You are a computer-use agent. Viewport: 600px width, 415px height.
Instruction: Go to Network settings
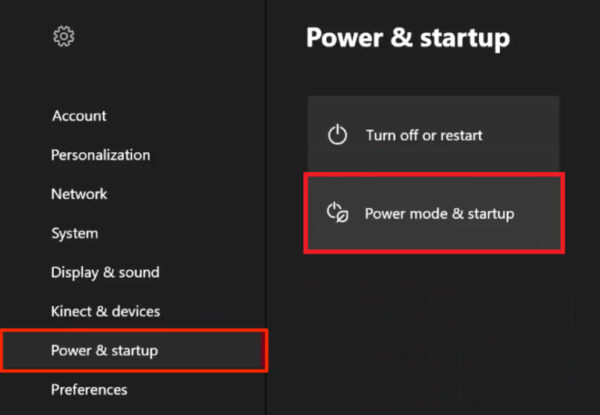tap(79, 194)
